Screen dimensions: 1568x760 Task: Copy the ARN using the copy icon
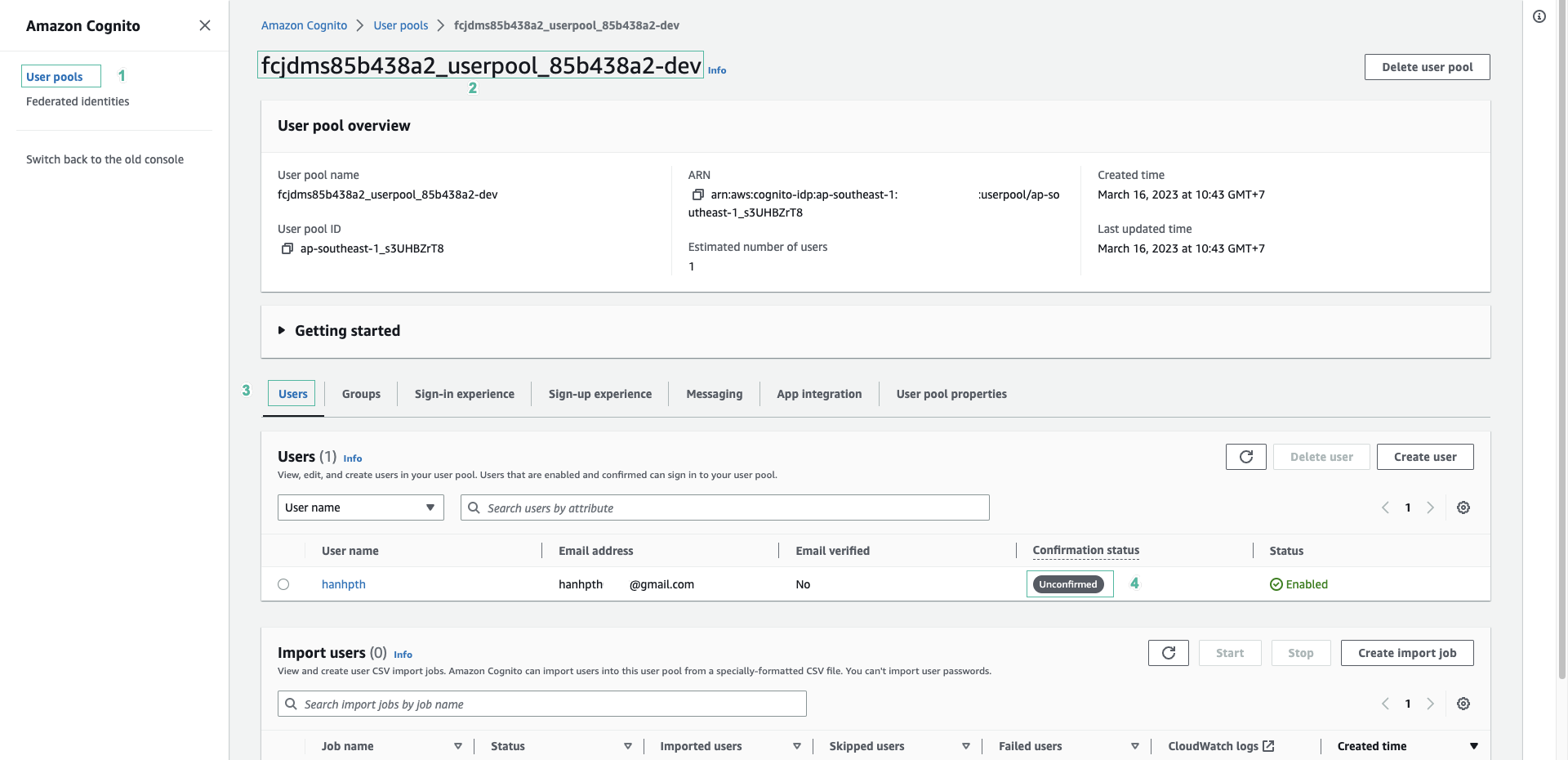coord(697,194)
